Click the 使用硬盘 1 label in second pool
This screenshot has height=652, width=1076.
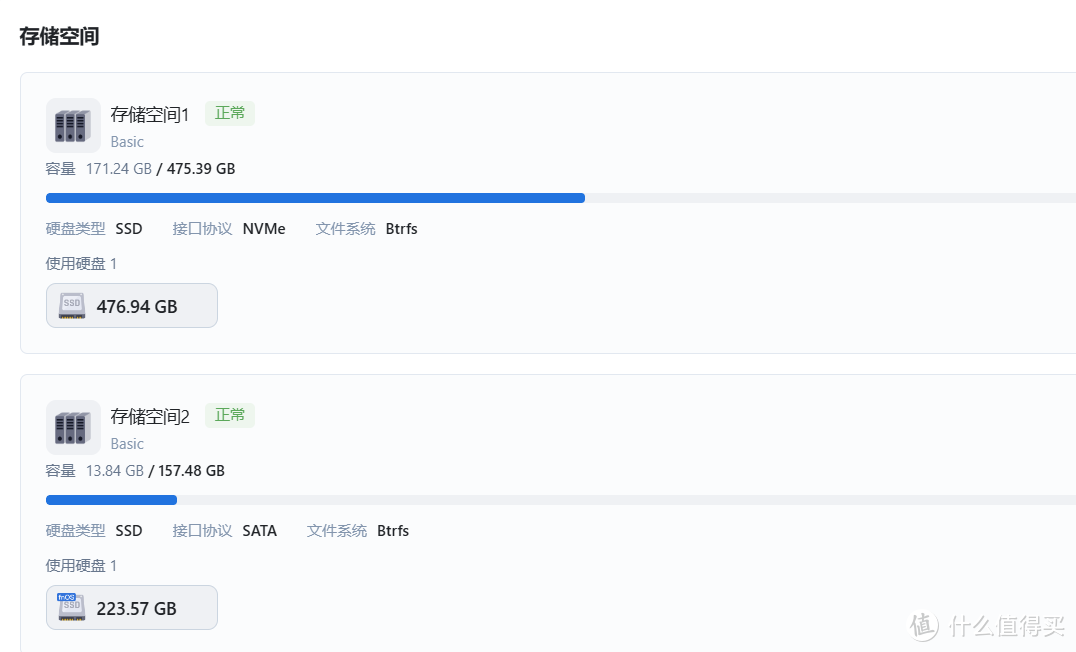pyautogui.click(x=81, y=565)
